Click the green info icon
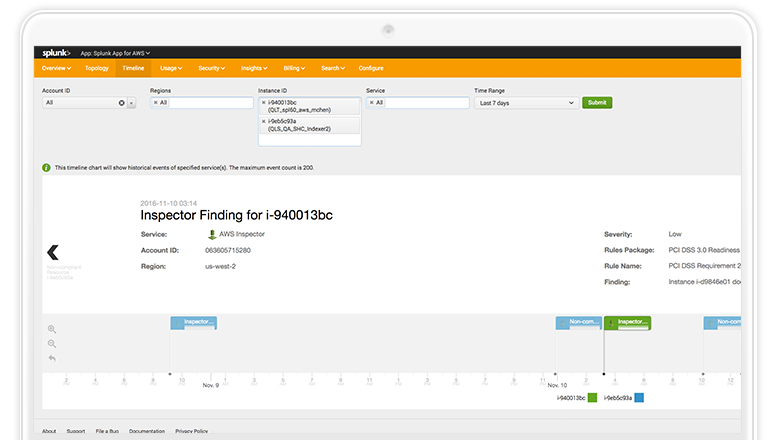 46,168
